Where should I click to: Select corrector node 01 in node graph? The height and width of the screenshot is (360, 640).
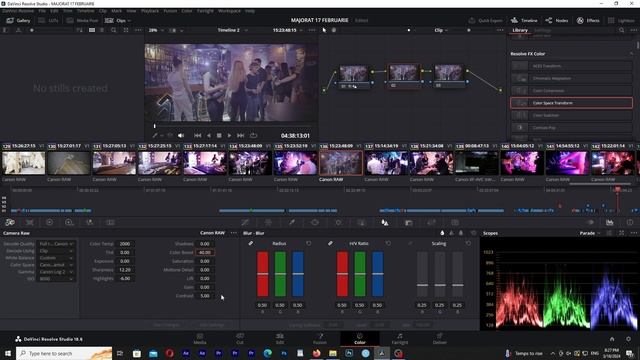pyautogui.click(x=354, y=77)
